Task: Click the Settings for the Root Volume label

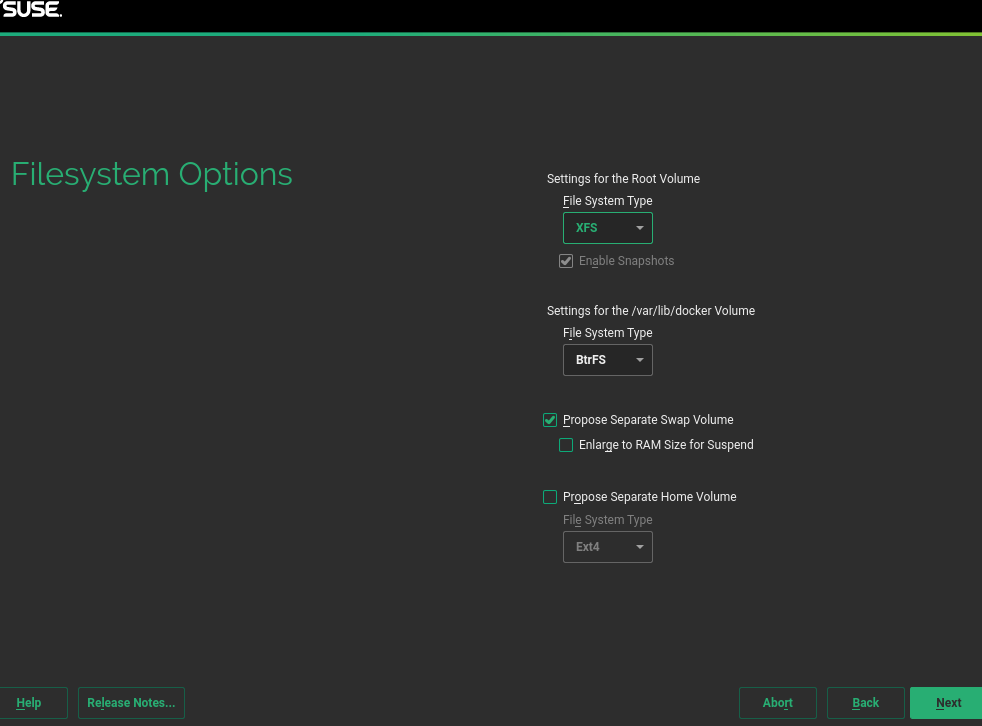Action: pos(623,179)
